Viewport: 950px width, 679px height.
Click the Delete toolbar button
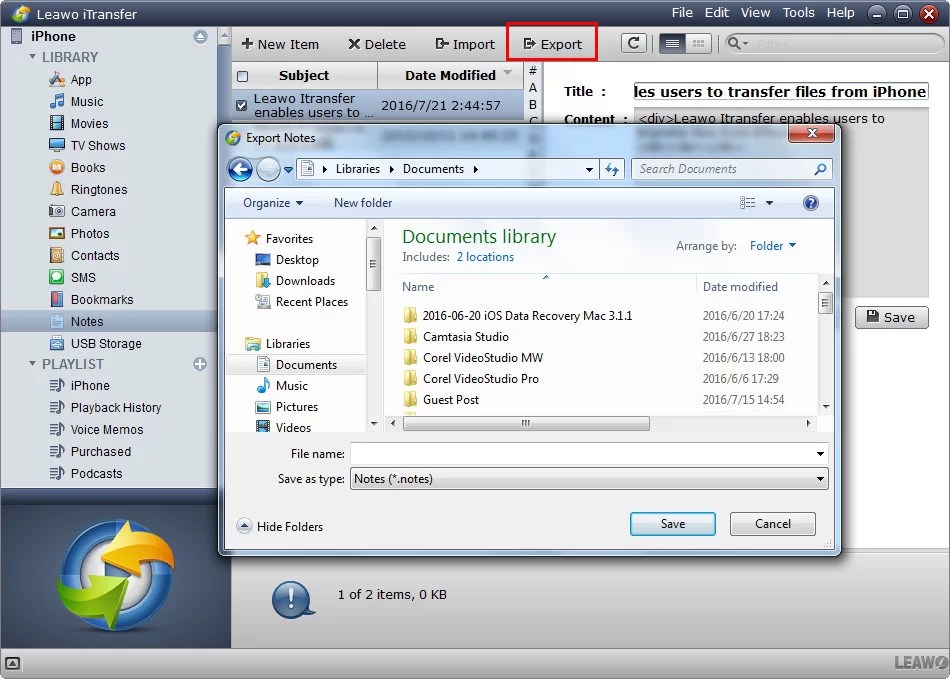pos(377,44)
